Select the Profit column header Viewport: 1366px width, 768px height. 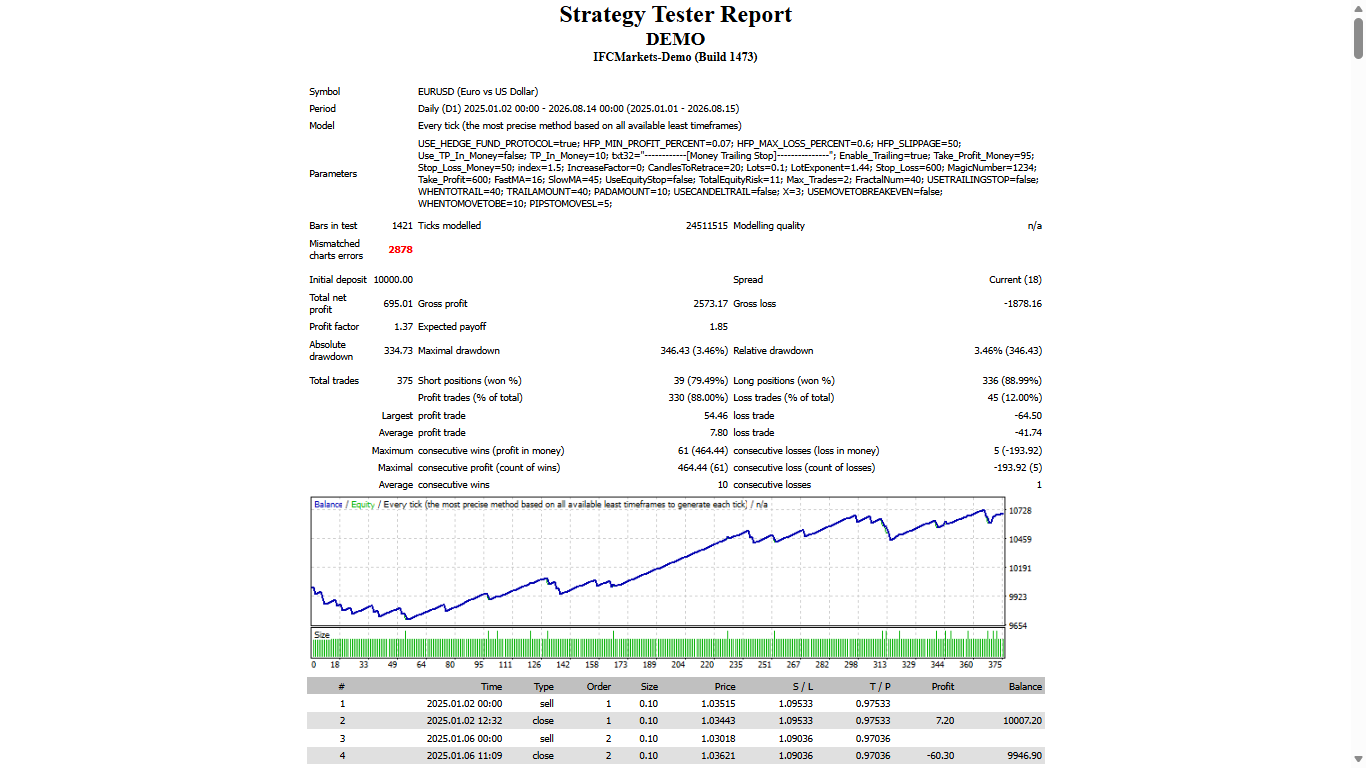942,687
